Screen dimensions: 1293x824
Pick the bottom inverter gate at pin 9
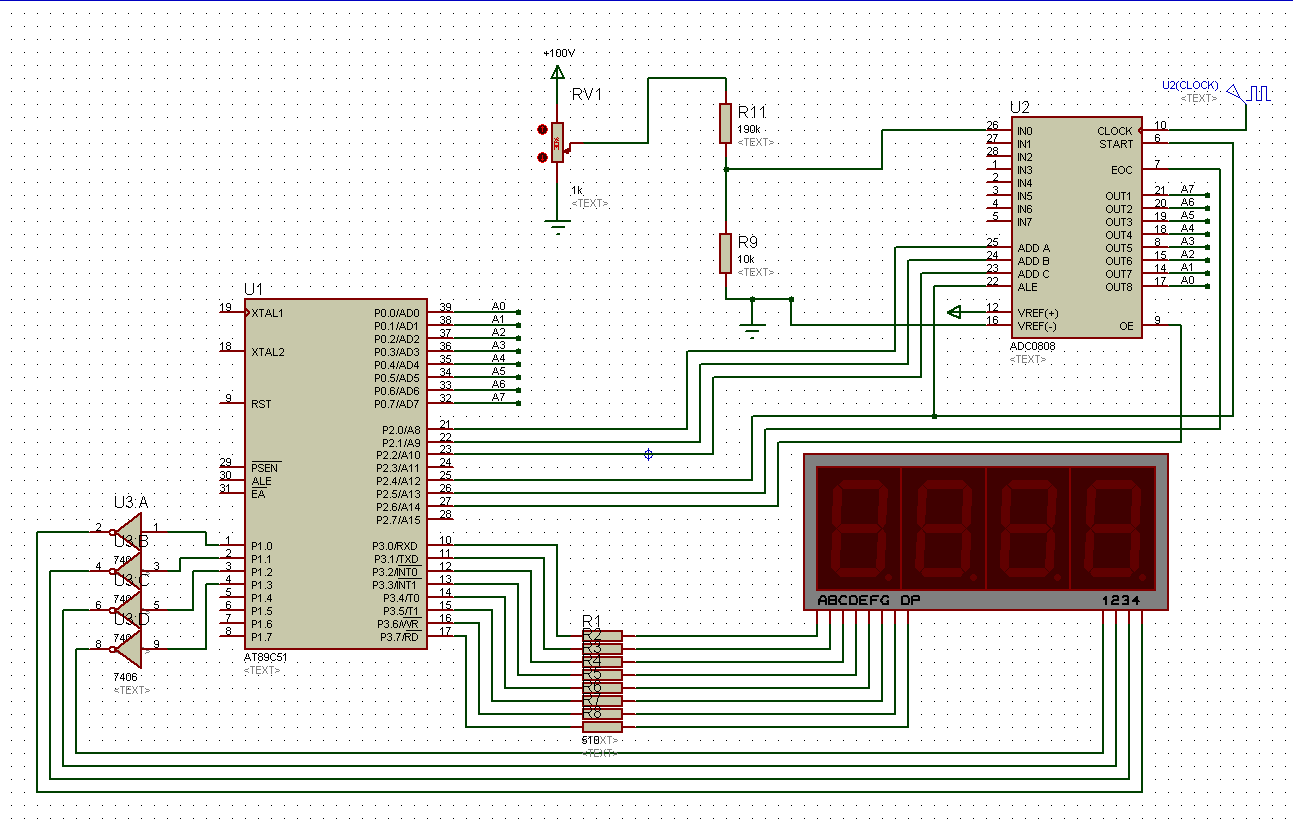tap(128, 649)
